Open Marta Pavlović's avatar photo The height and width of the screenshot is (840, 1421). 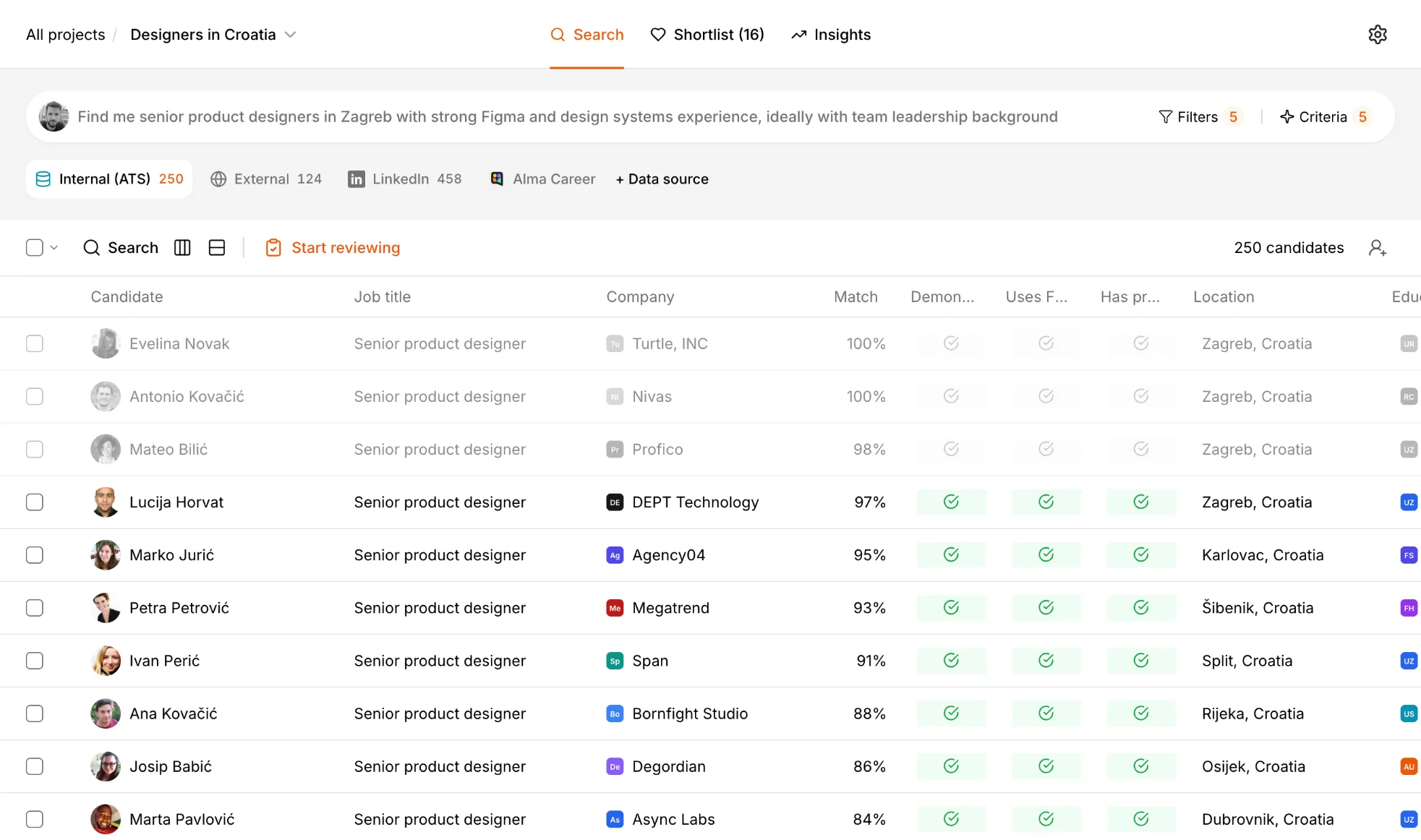[x=106, y=819]
